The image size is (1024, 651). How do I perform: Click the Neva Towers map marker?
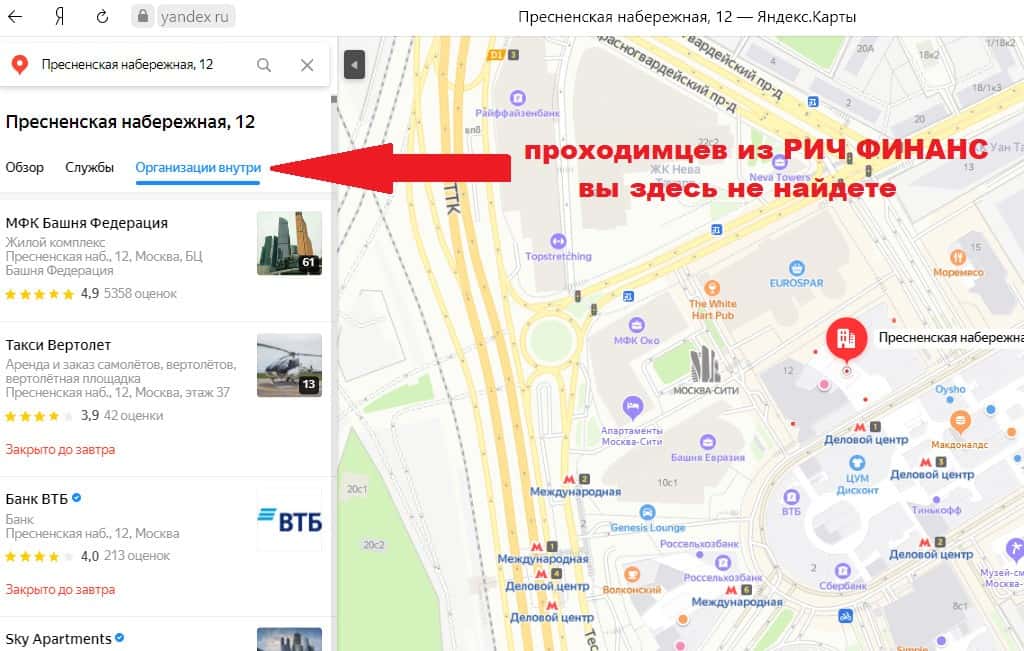click(779, 163)
